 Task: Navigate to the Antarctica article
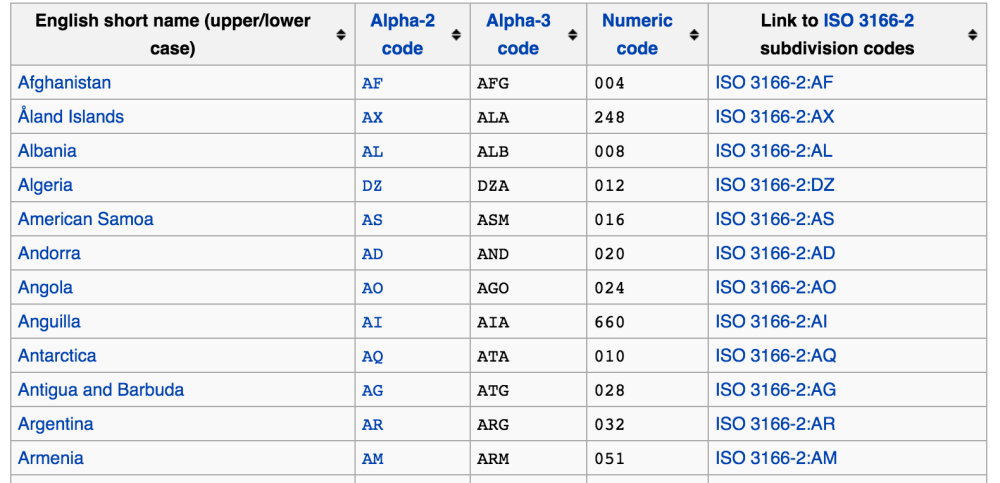(57, 356)
